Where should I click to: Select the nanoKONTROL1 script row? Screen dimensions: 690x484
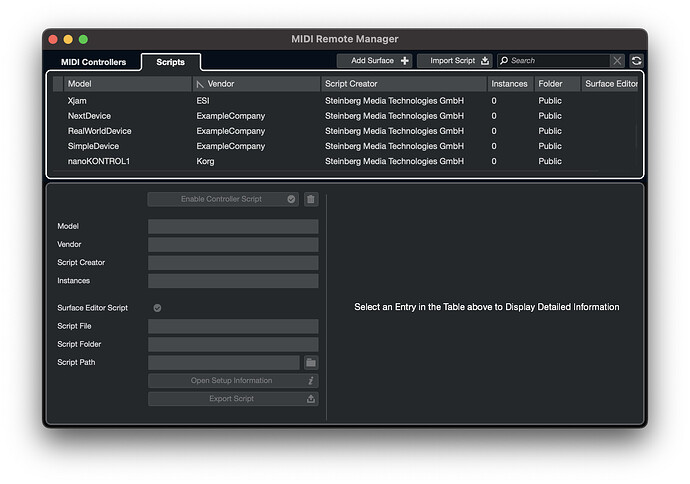click(345, 161)
